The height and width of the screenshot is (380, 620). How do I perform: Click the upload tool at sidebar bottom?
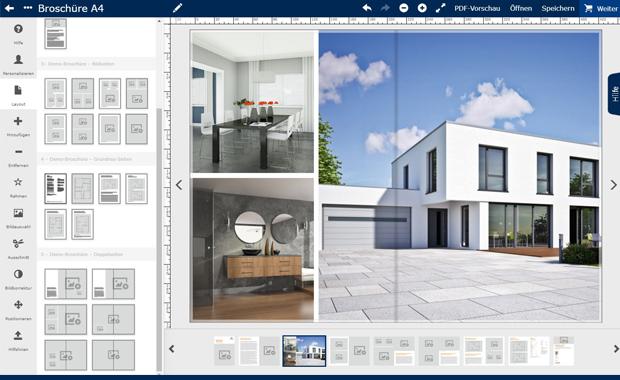pos(18,340)
